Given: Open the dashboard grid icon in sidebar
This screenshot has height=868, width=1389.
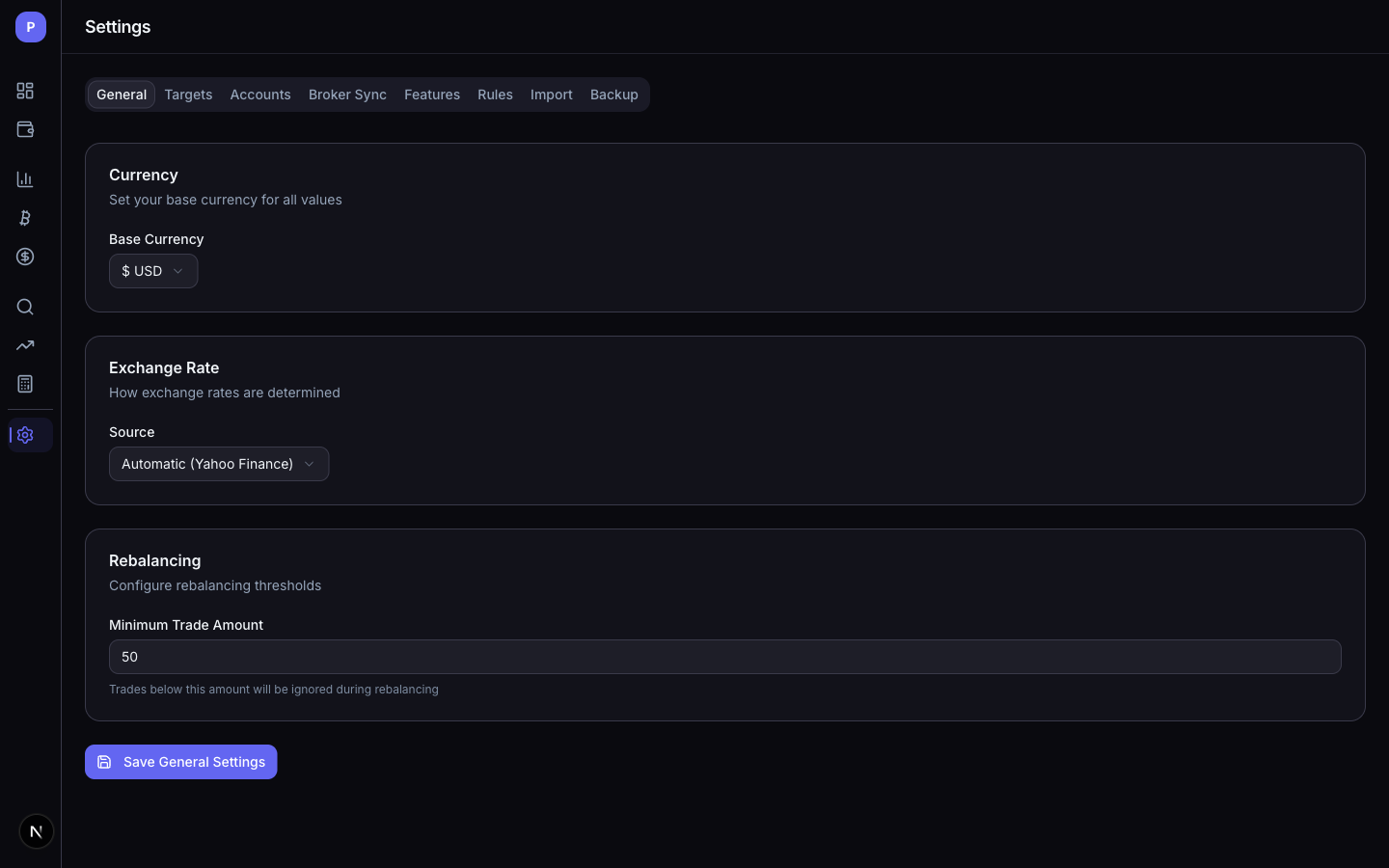Looking at the screenshot, I should (25, 91).
